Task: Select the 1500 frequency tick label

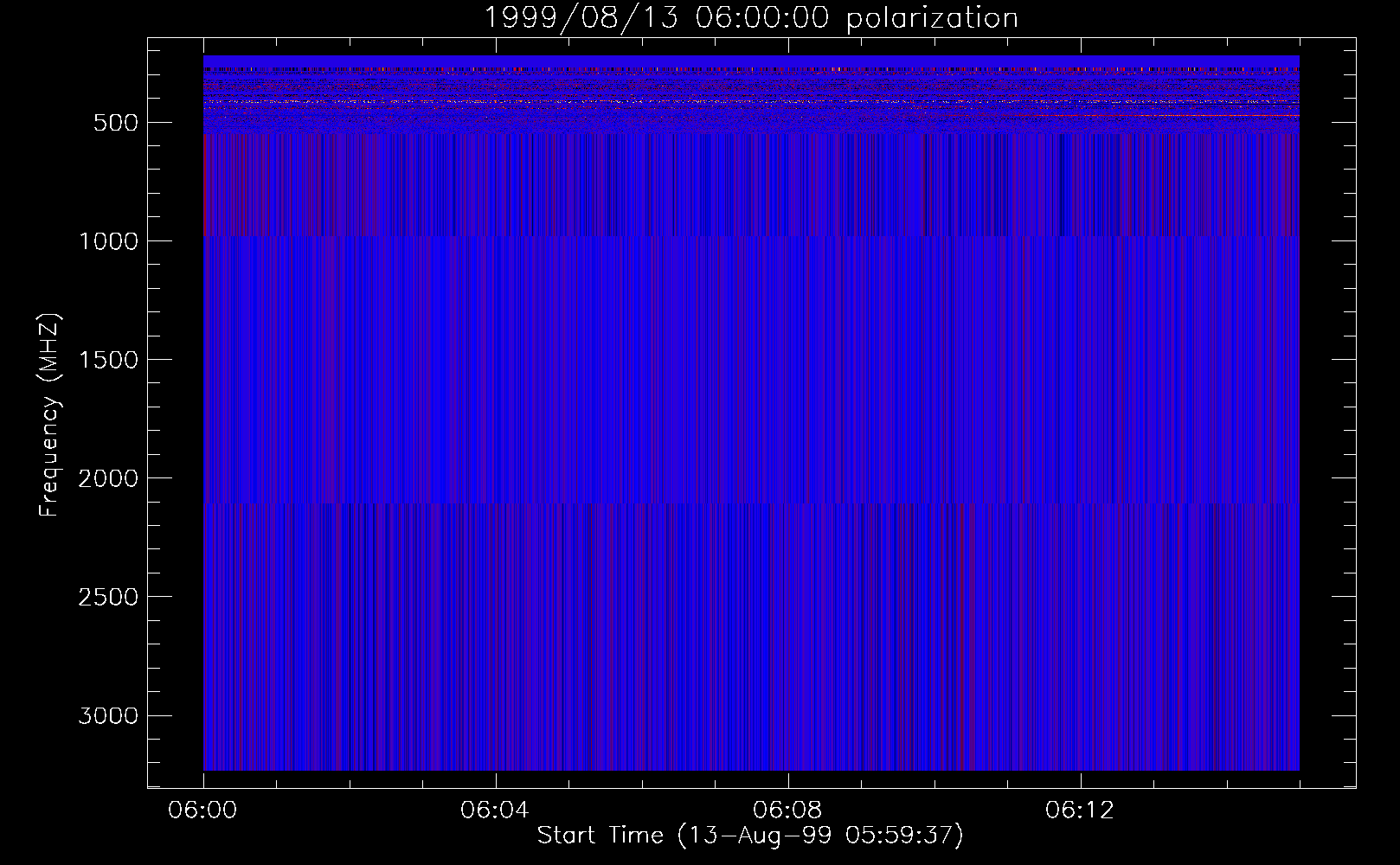Action: coord(108,360)
